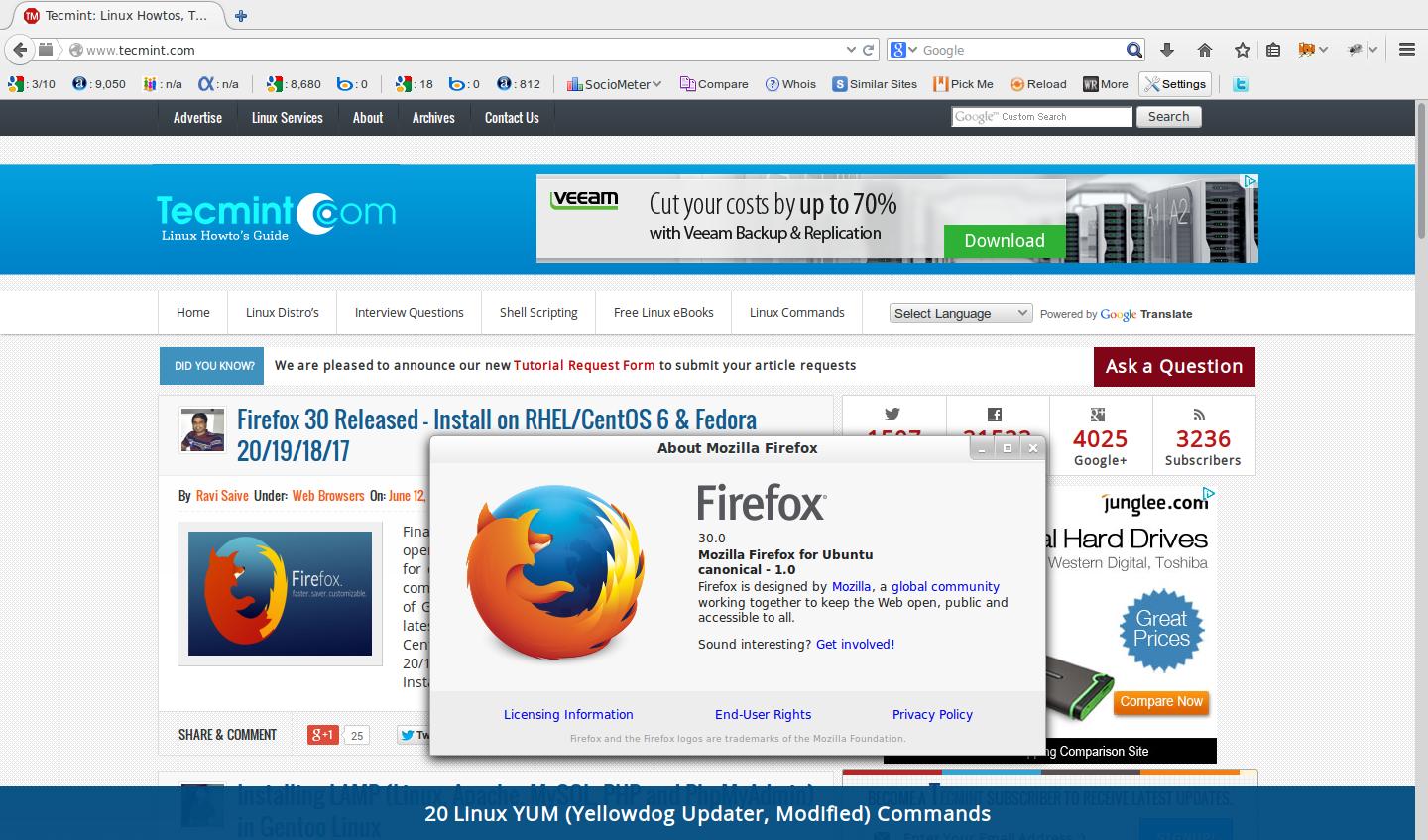Open the Firefox 30 Released article title

497,434
